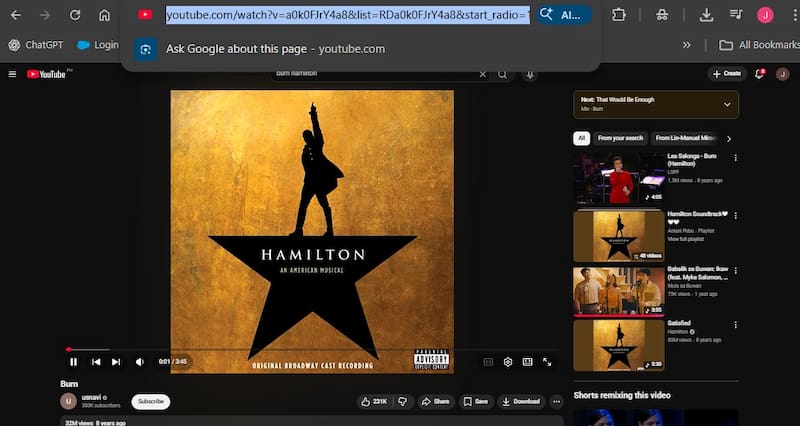Open YouTube notifications bell
Screen dimensions: 800x426
[x=760, y=74]
